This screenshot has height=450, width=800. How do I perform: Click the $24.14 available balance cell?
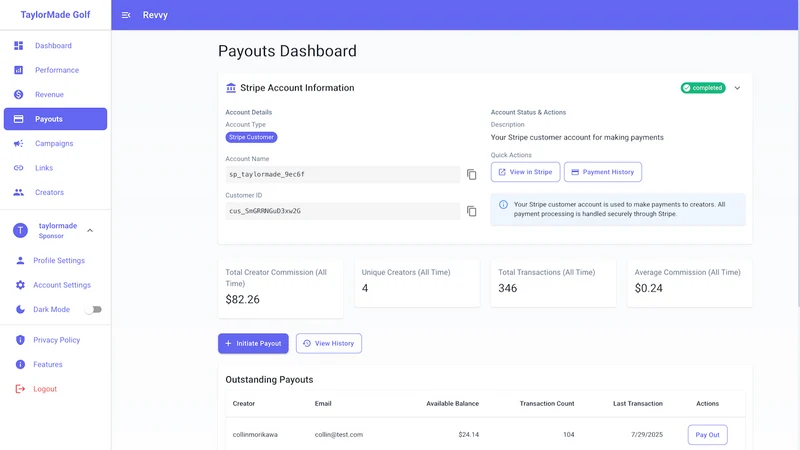pos(468,435)
